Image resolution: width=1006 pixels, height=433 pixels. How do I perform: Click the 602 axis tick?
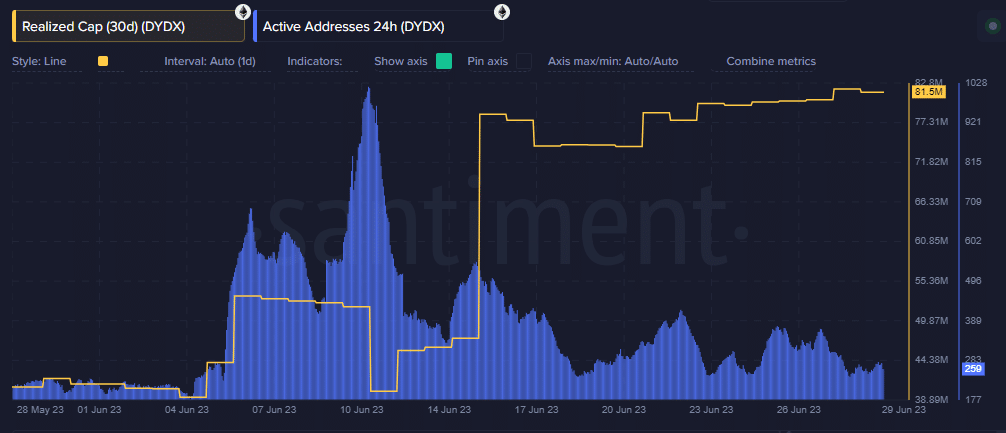tap(972, 241)
